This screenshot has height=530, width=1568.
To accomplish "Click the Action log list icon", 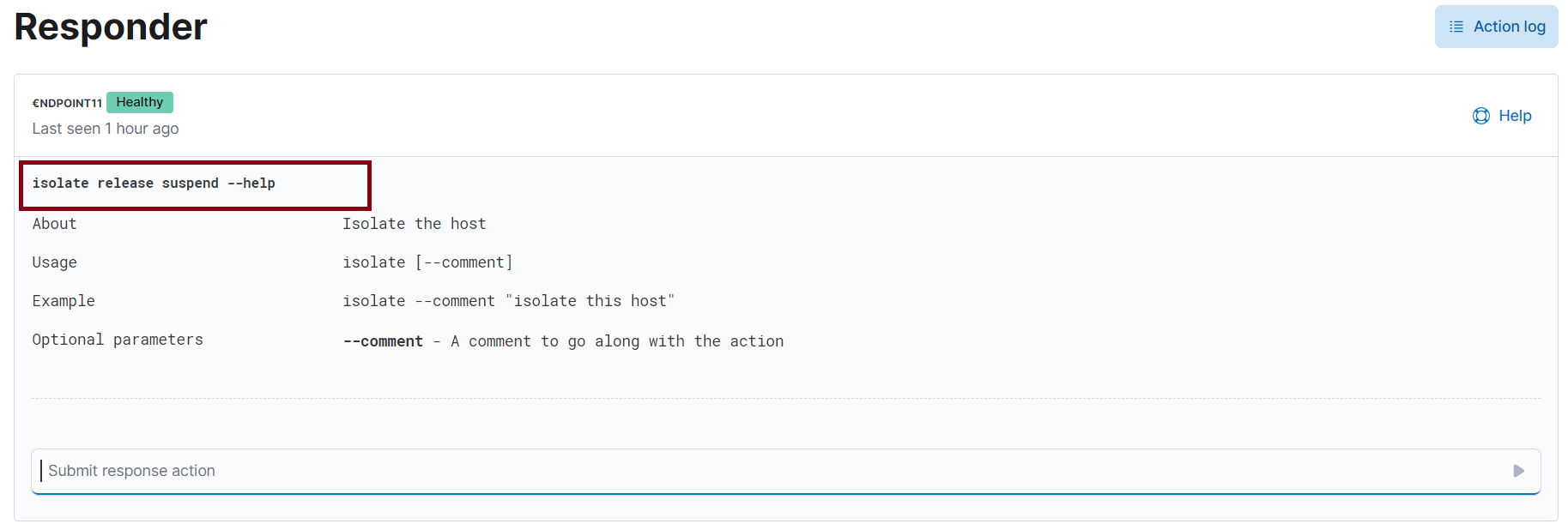I will [1456, 26].
